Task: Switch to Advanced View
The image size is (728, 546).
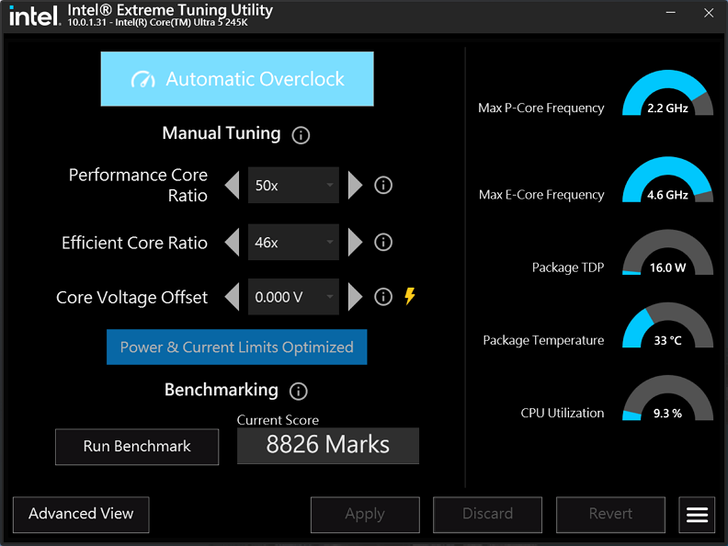Action: [81, 514]
